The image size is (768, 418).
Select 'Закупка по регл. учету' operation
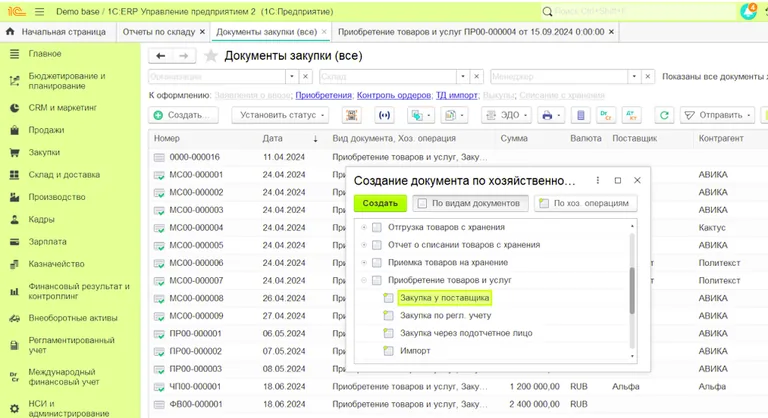[x=451, y=315]
